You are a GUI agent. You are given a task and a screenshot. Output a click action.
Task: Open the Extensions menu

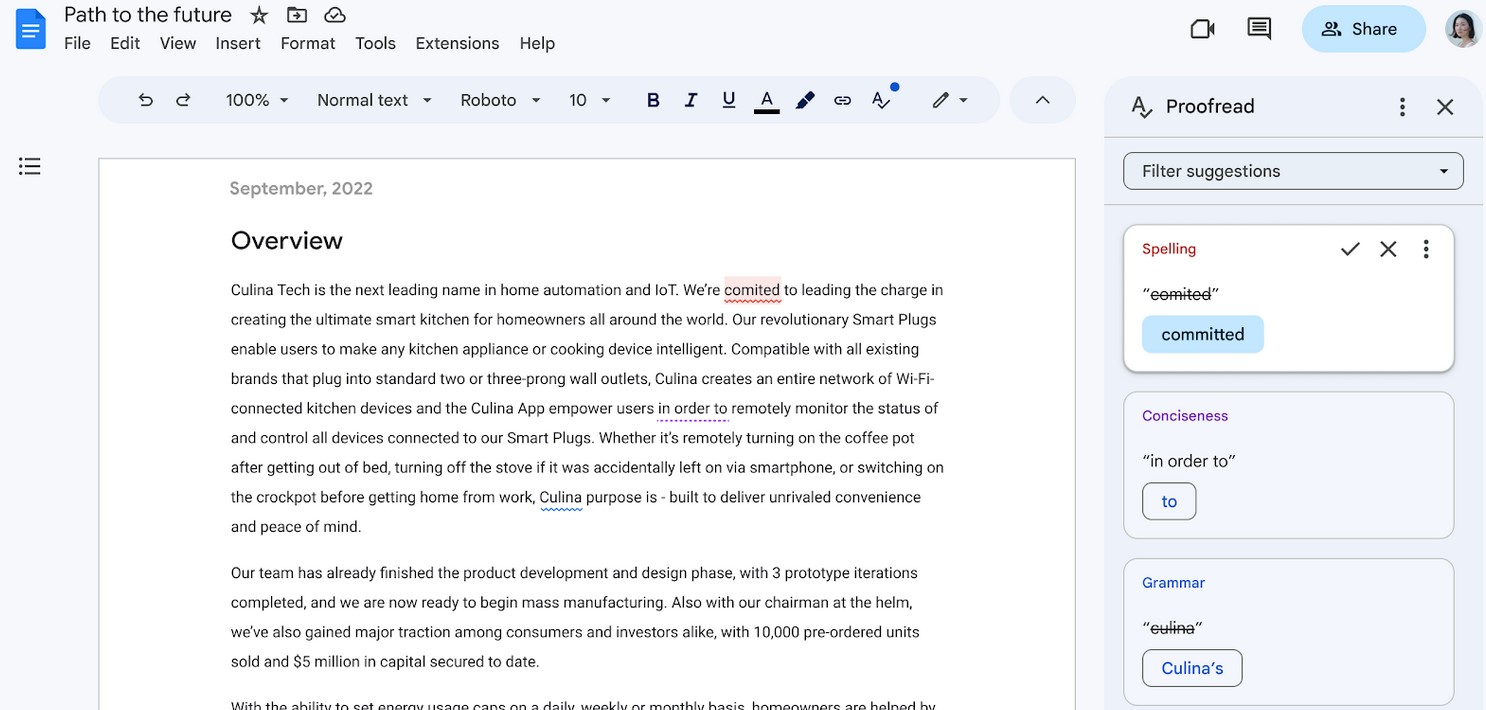pyautogui.click(x=457, y=43)
